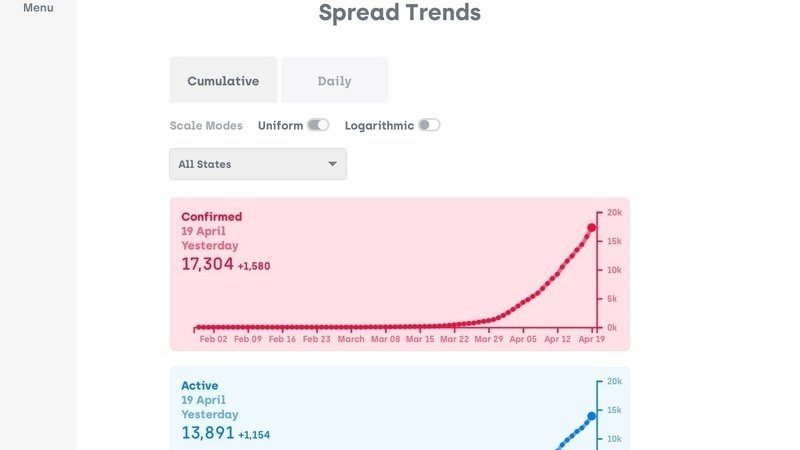The image size is (800, 450).
Task: Click the Uniform label text
Action: click(x=280, y=125)
